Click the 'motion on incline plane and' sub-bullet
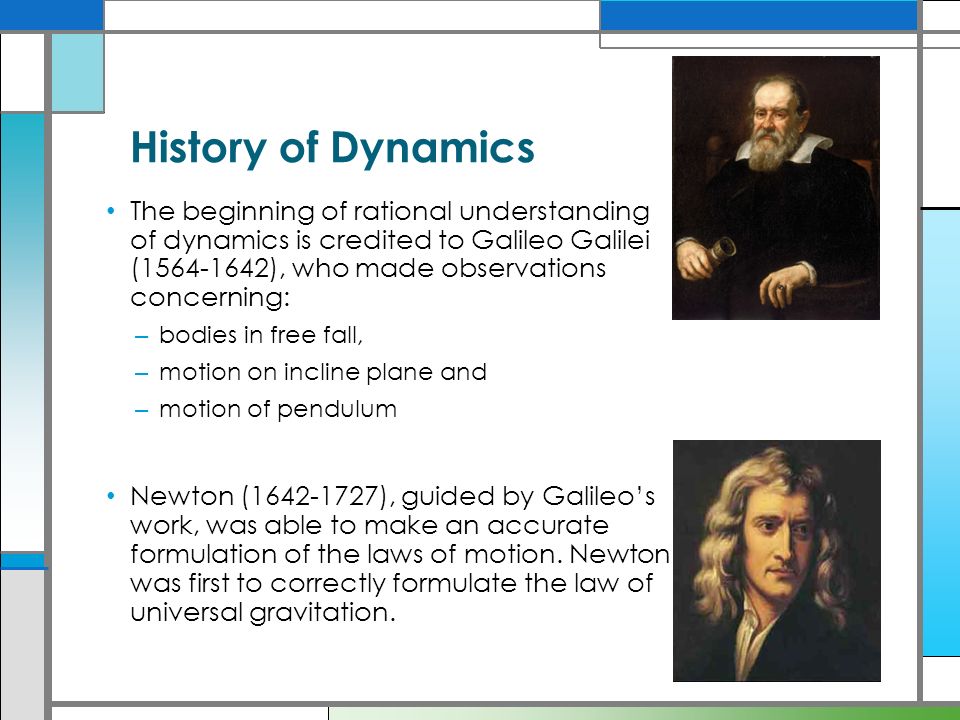This screenshot has width=960, height=720. coord(323,372)
